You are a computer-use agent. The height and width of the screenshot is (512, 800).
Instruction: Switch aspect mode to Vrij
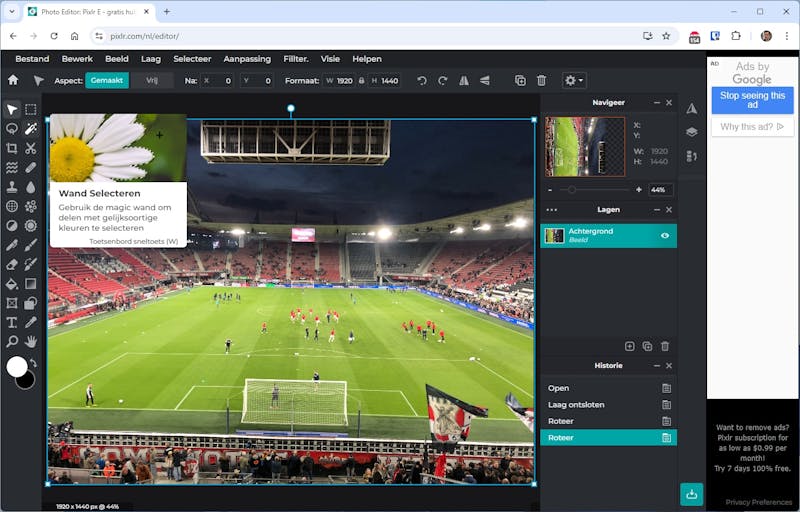point(152,80)
